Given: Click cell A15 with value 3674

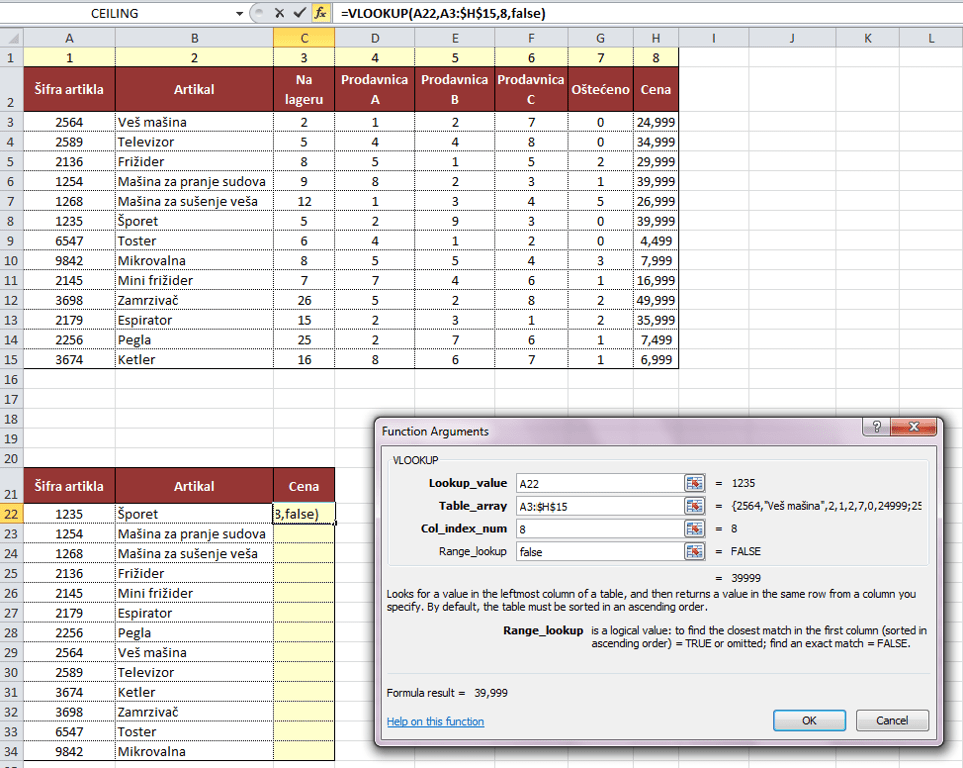Looking at the screenshot, I should click(69, 359).
